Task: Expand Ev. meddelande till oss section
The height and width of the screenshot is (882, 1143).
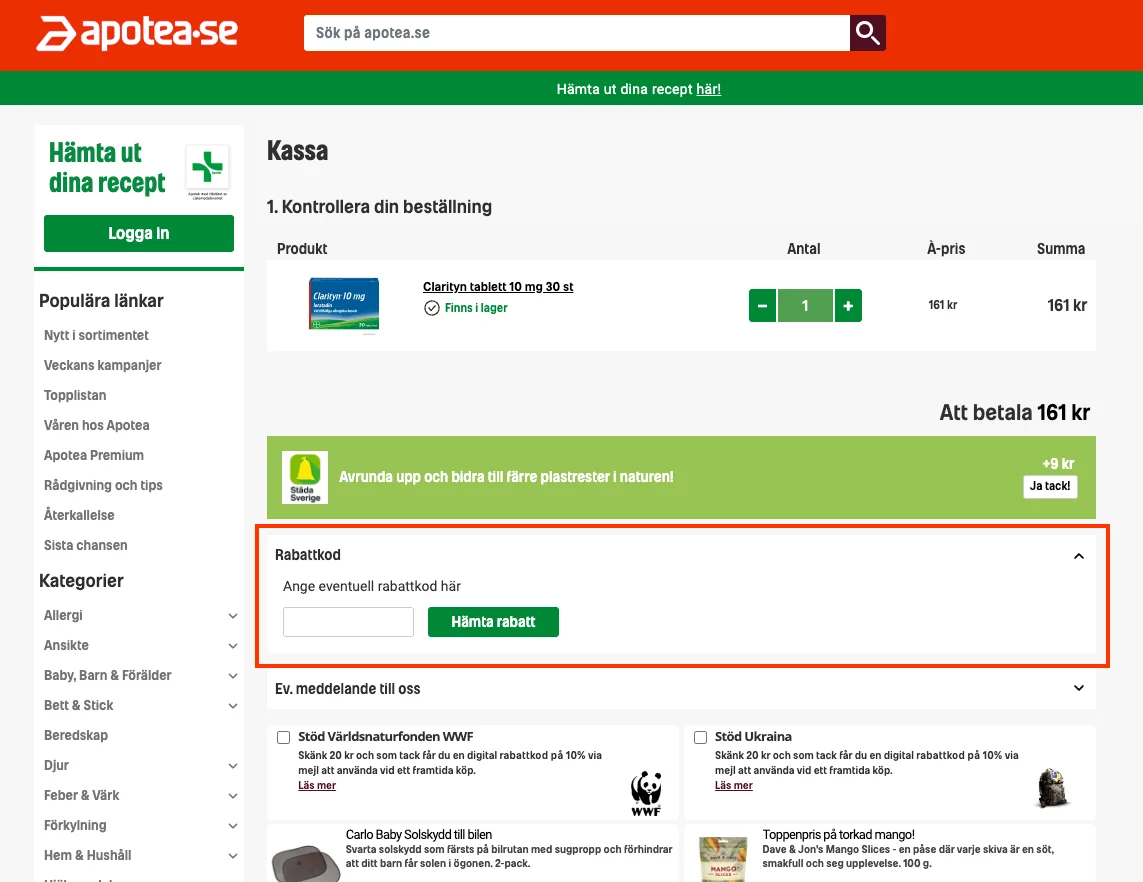Action: click(x=1079, y=688)
